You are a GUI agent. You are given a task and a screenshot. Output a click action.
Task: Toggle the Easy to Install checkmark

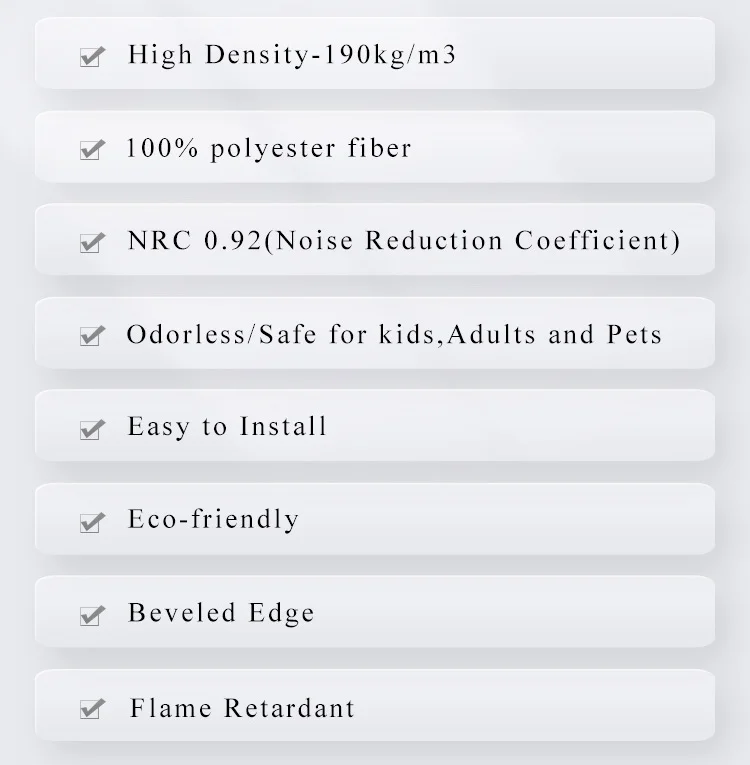coord(92,429)
